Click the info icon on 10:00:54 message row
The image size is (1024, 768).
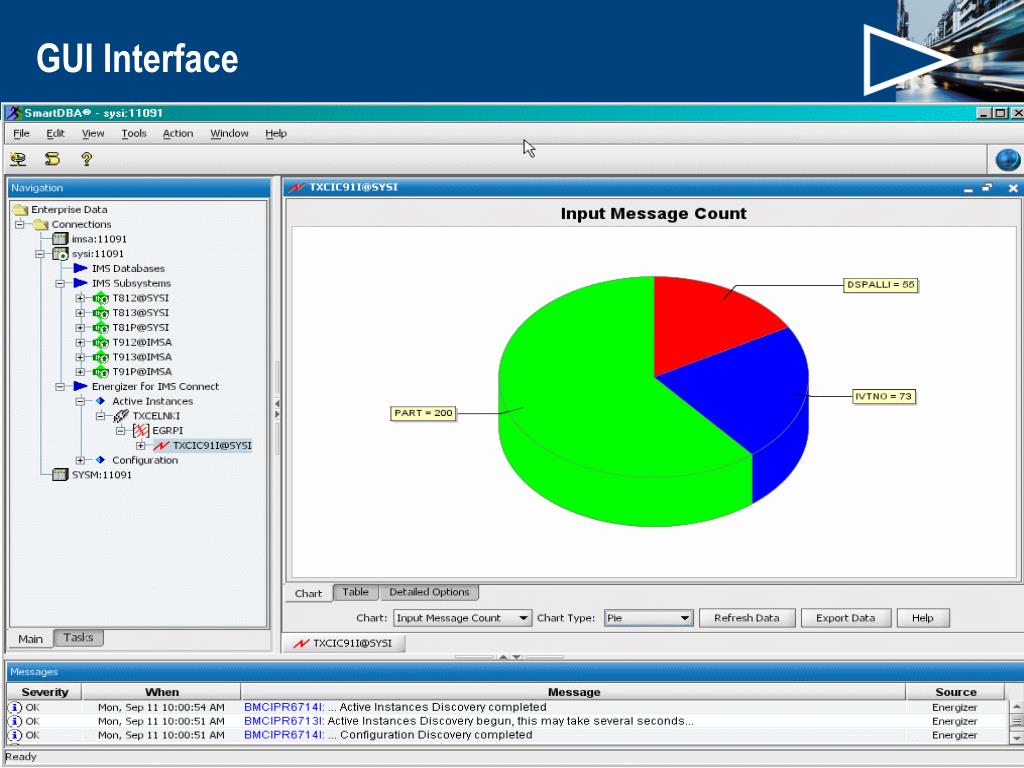point(14,707)
